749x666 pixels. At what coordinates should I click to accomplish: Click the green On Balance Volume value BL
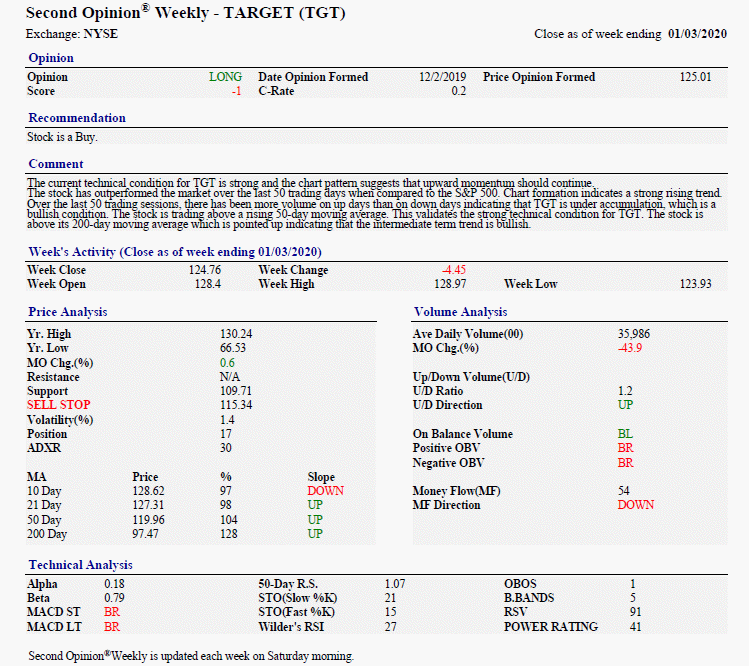(x=625, y=434)
